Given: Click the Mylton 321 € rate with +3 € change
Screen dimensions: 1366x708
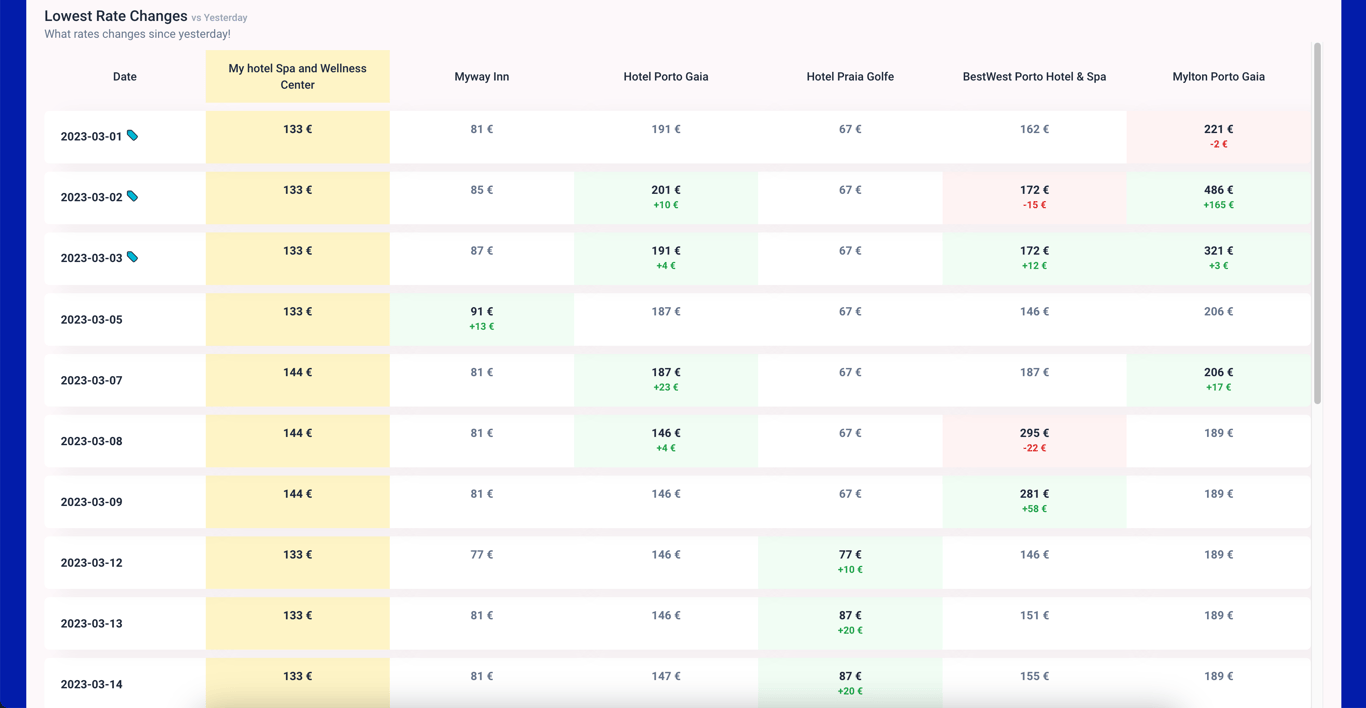Looking at the screenshot, I should [x=1218, y=259].
